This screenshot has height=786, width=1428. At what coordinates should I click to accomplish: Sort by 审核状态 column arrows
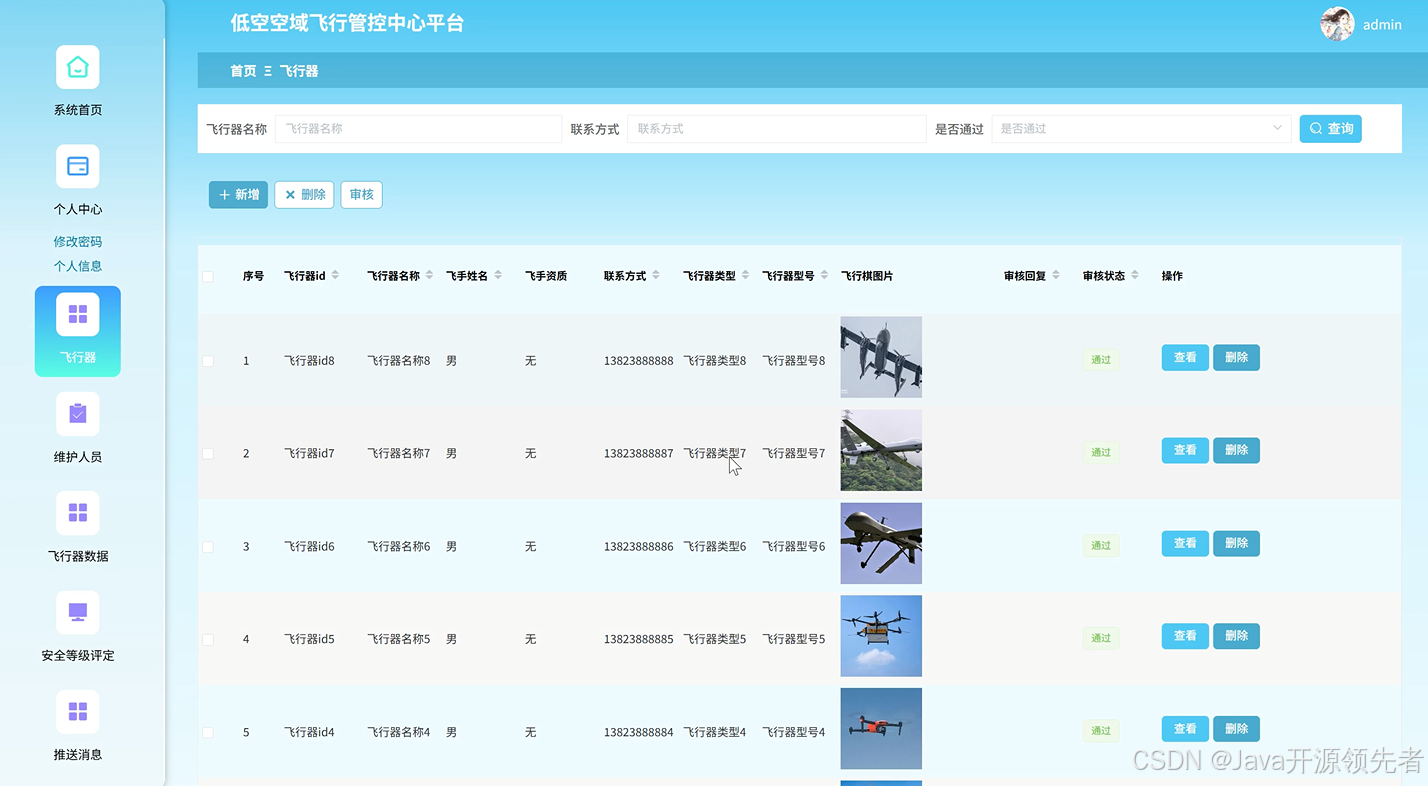(1135, 275)
